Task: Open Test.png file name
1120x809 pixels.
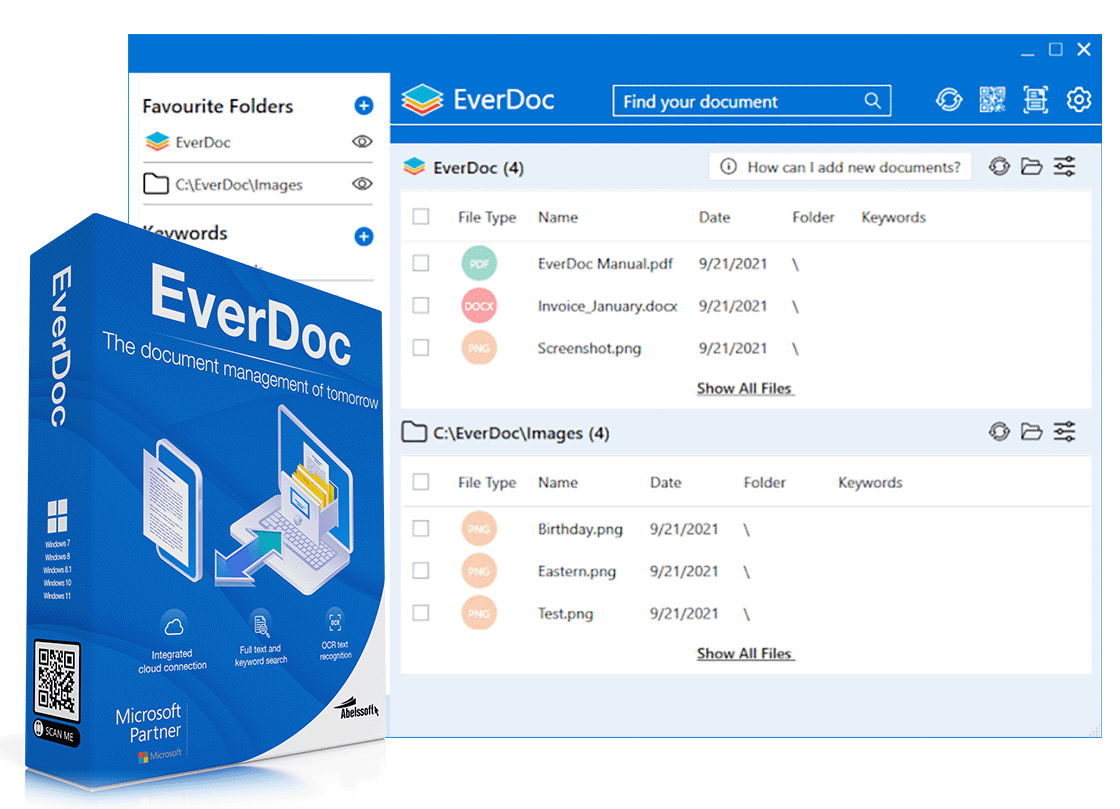Action: (x=565, y=613)
